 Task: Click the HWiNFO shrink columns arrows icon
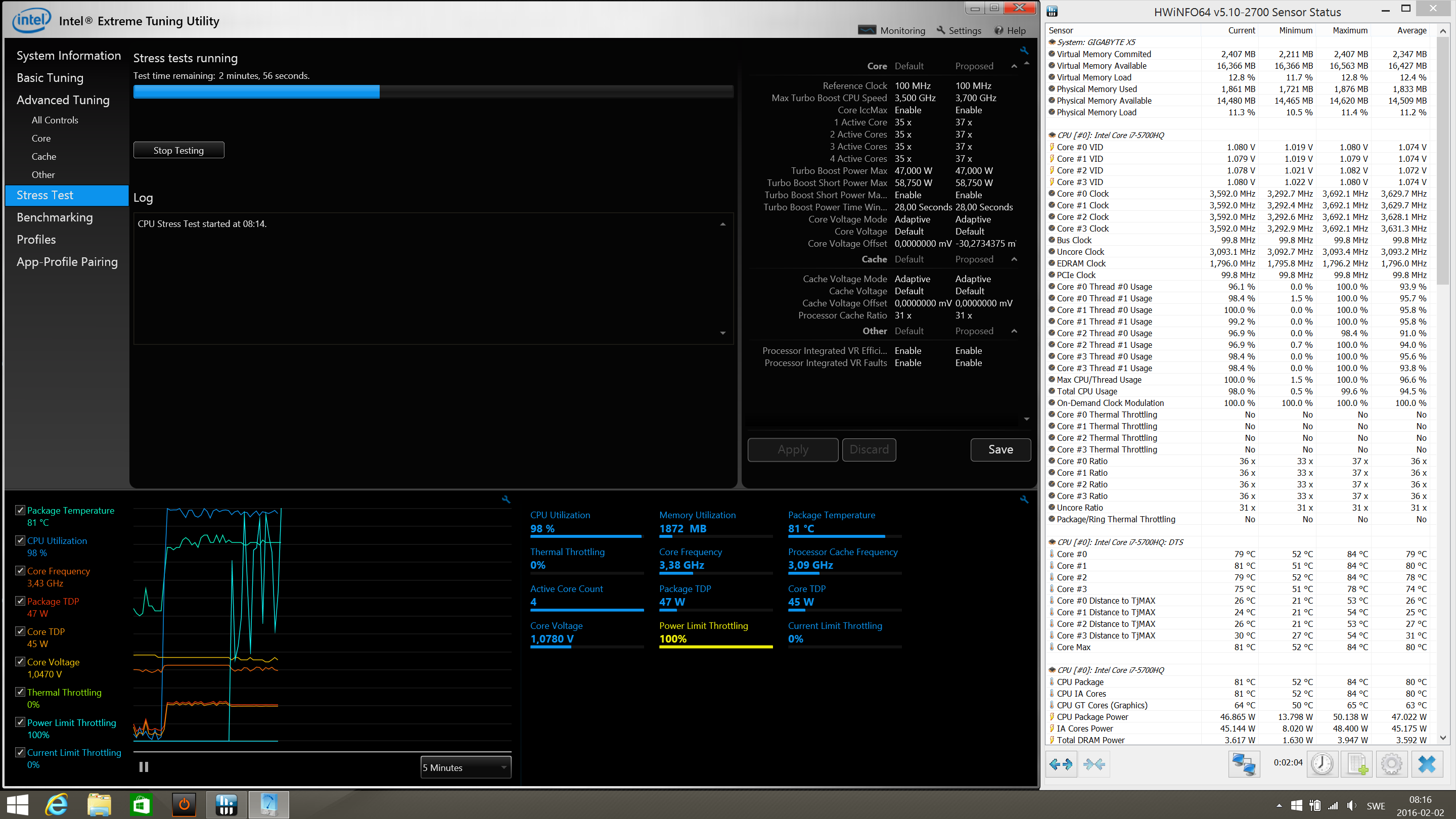1094,764
